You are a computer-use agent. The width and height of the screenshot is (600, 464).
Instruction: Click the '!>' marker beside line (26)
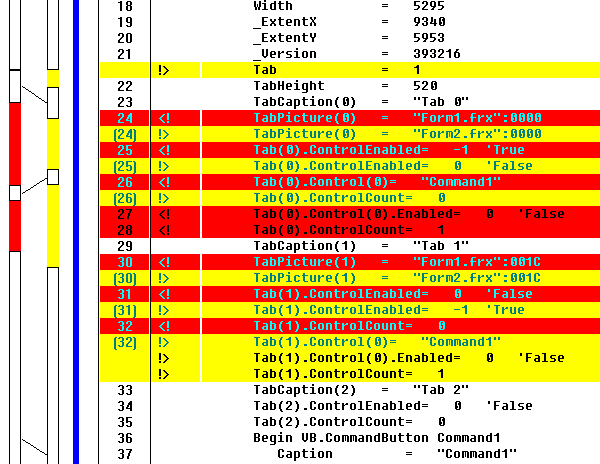[164, 198]
